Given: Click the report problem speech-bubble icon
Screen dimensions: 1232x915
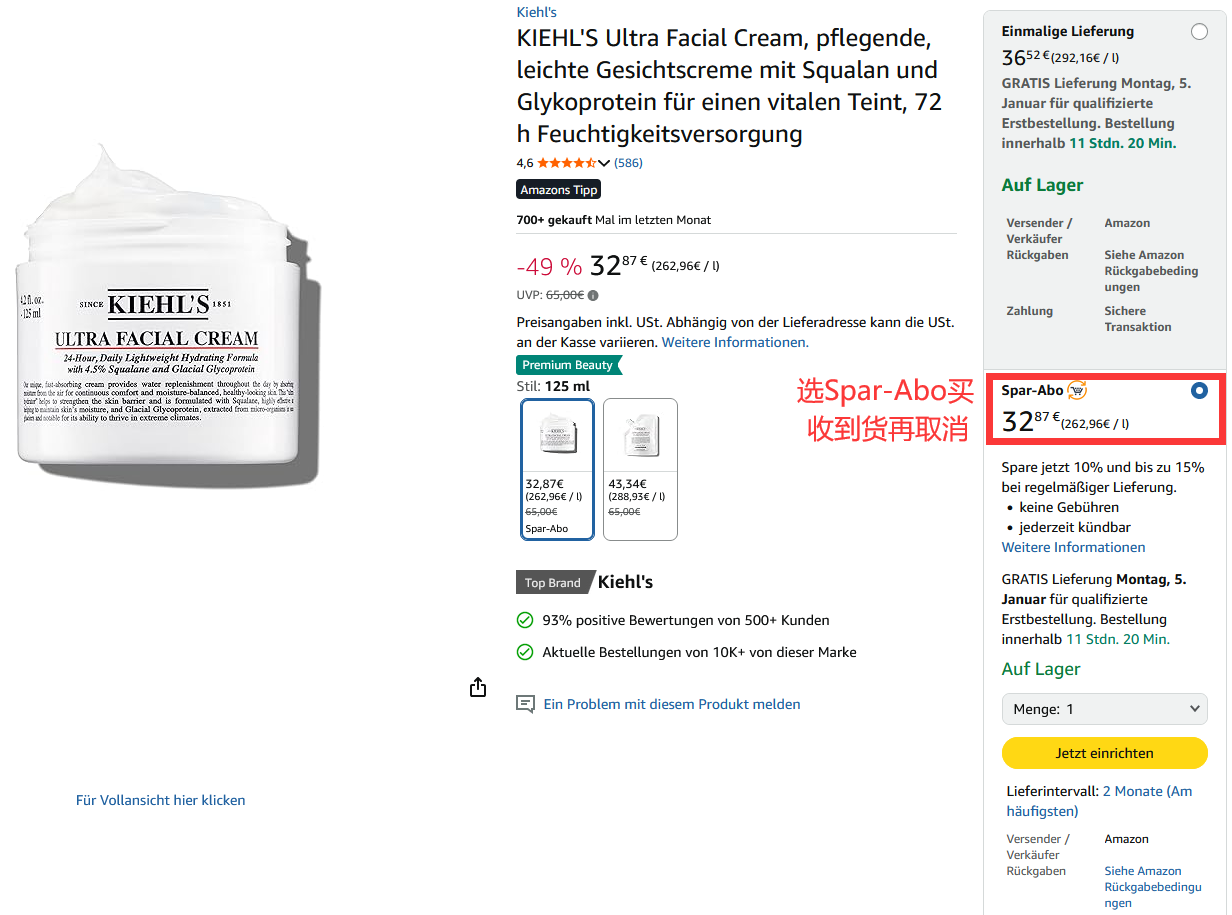Looking at the screenshot, I should 525,704.
